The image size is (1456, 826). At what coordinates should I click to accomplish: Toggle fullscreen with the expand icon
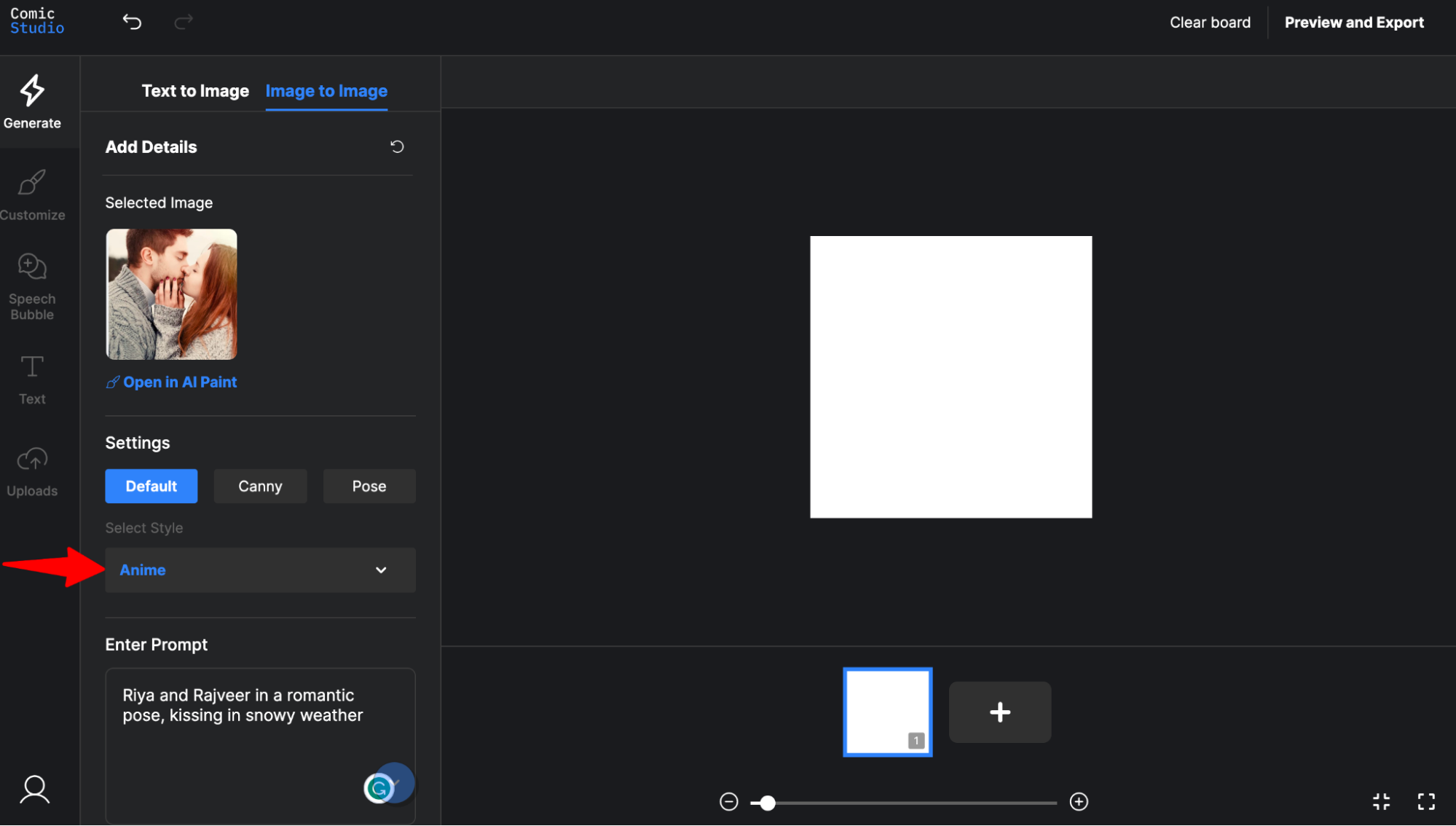coord(1426,802)
